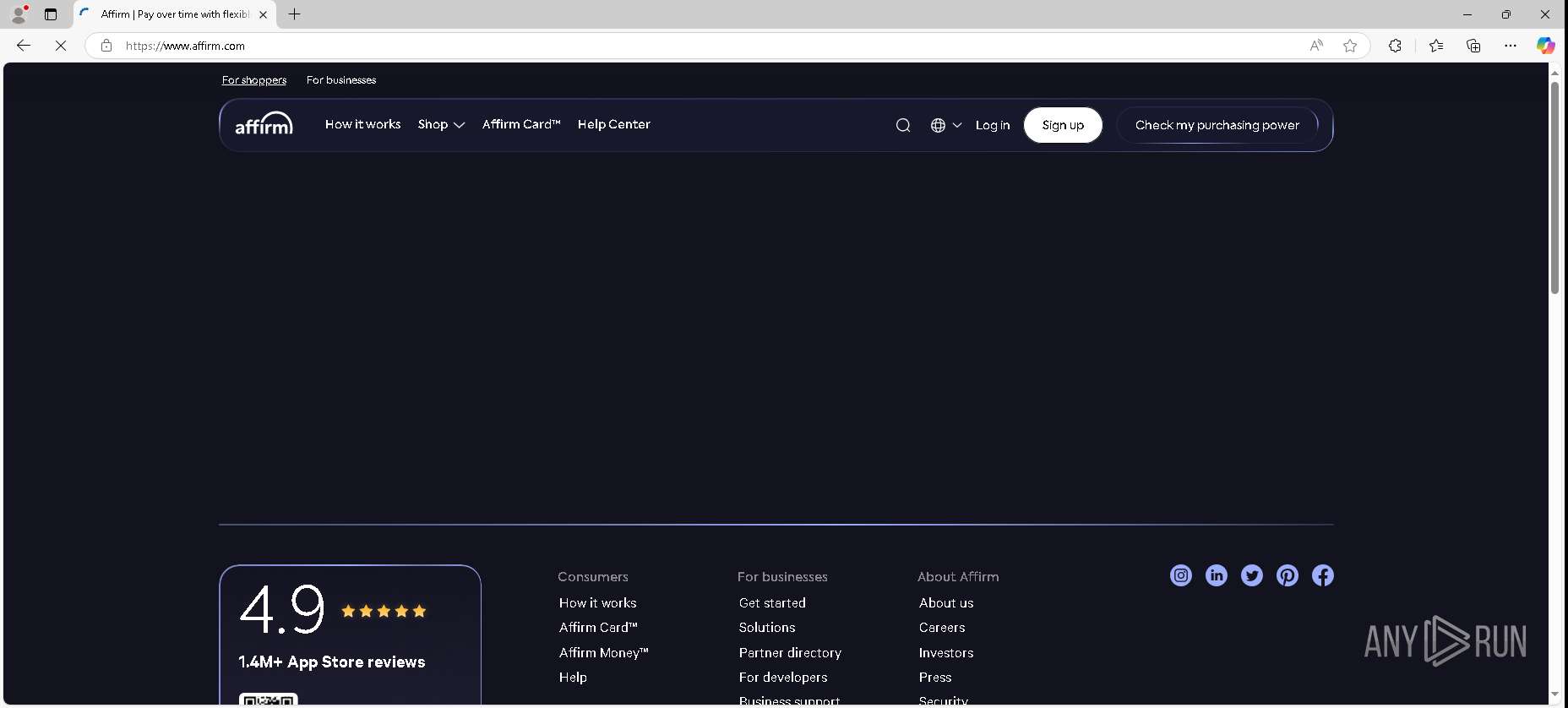This screenshot has height=708, width=1568.
Task: Open Solutions footer link
Action: click(x=767, y=627)
